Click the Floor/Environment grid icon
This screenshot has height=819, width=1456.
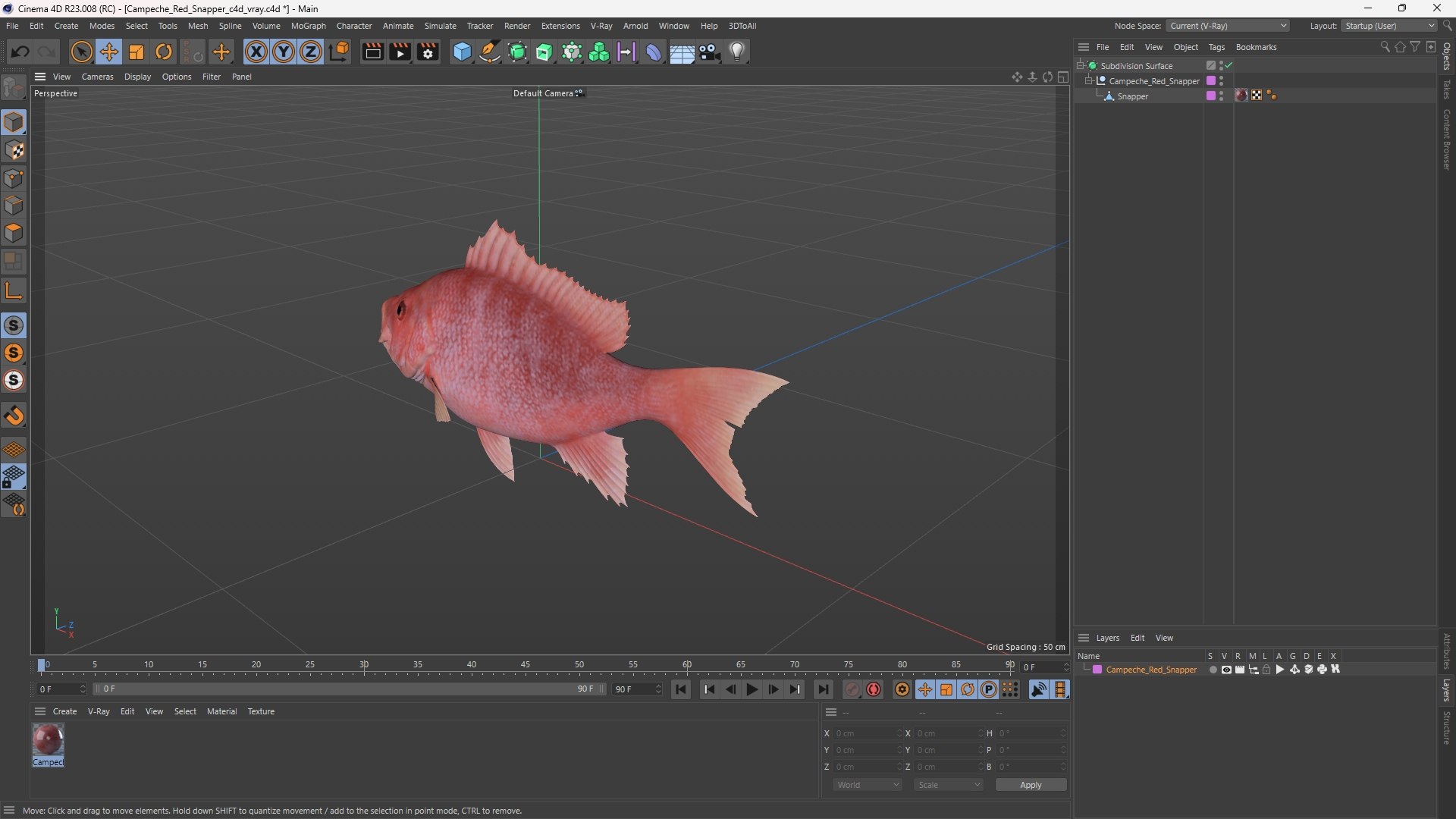pos(682,52)
